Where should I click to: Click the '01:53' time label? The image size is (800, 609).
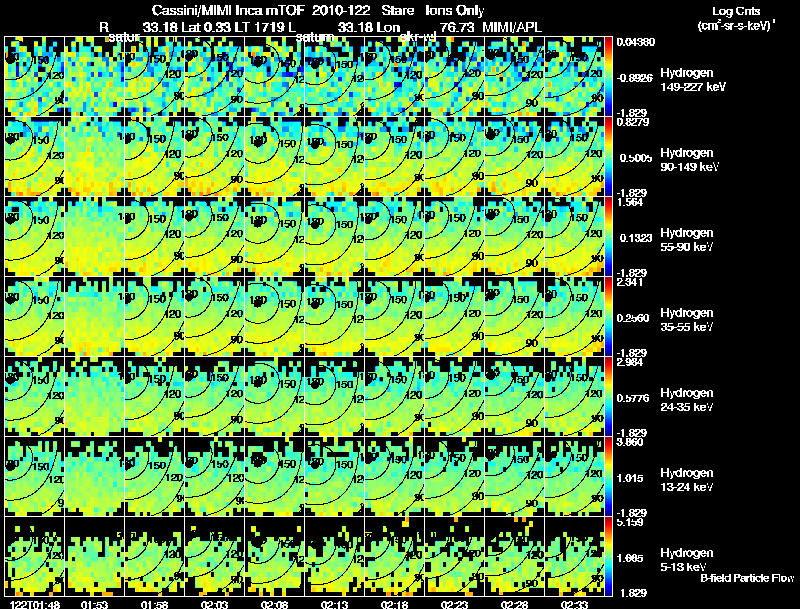(x=94, y=604)
